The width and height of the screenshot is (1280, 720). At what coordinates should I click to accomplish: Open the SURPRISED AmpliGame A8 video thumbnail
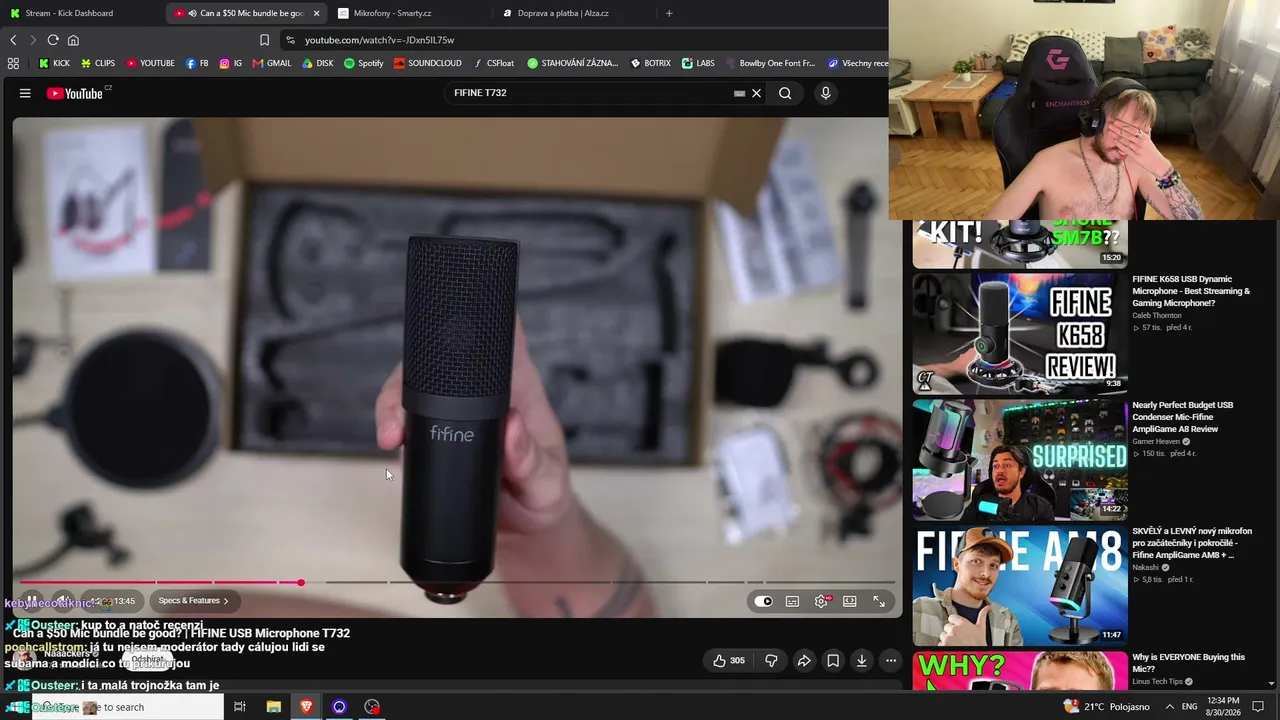[x=1020, y=460]
